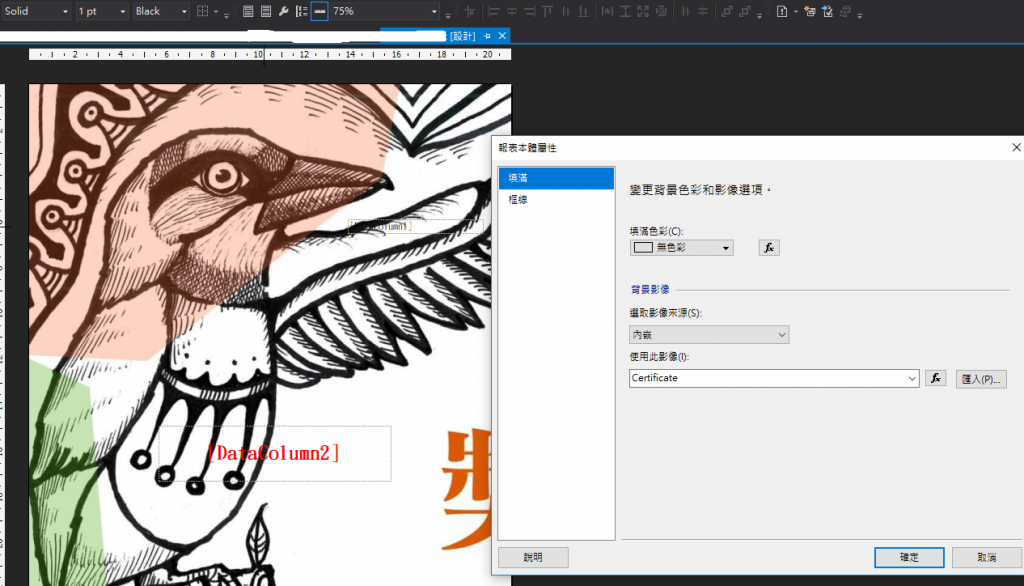The height and width of the screenshot is (586, 1024).
Task: Click the 匯入(P)... import button
Action: [981, 379]
